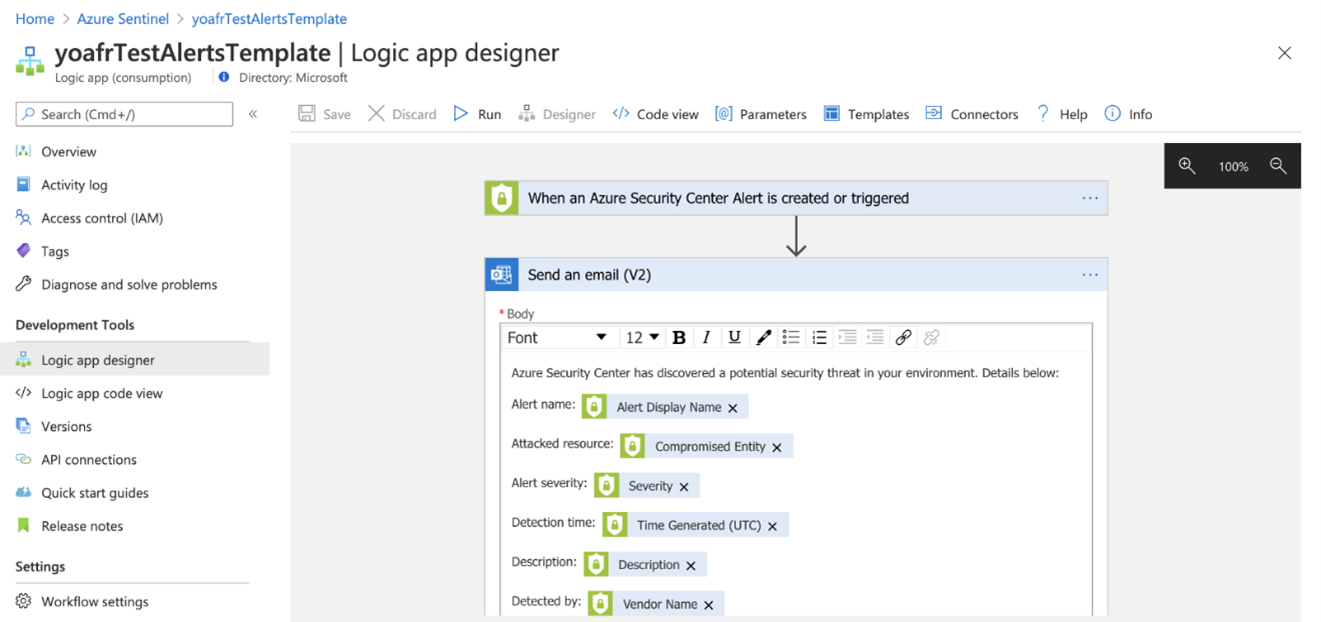Click the remove link icon

click(931, 337)
